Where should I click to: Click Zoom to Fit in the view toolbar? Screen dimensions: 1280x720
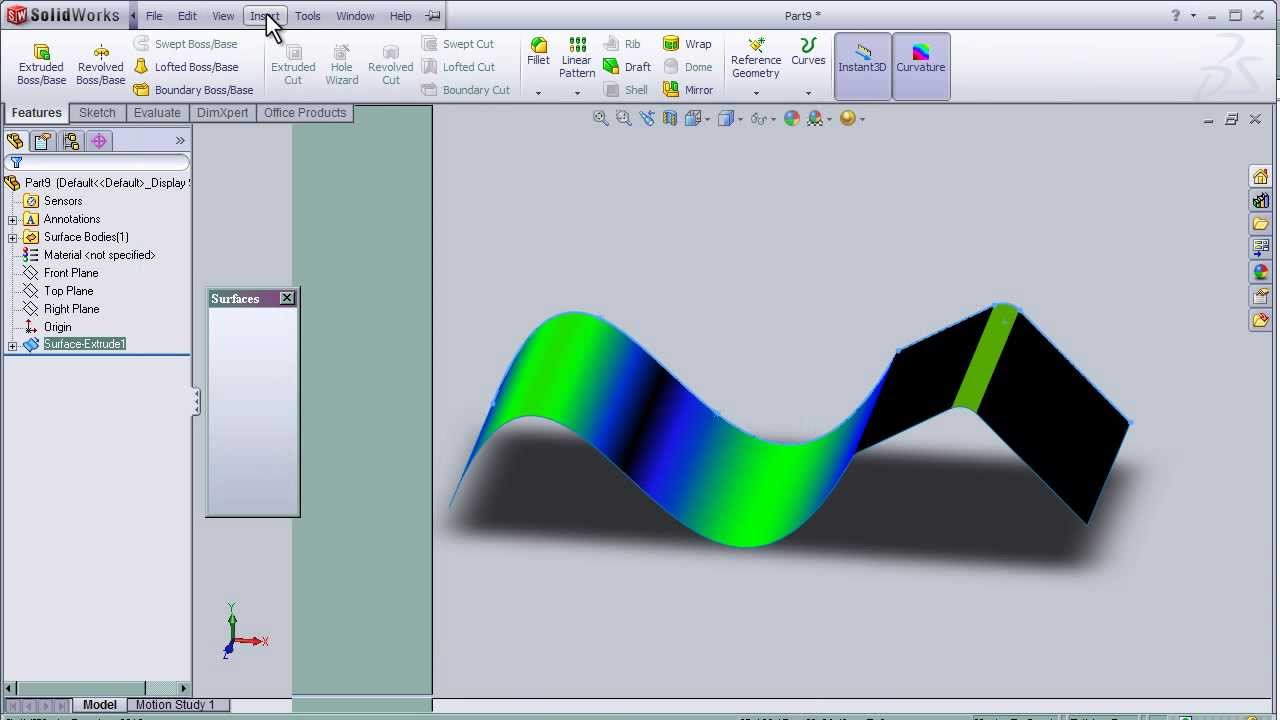[x=600, y=118]
